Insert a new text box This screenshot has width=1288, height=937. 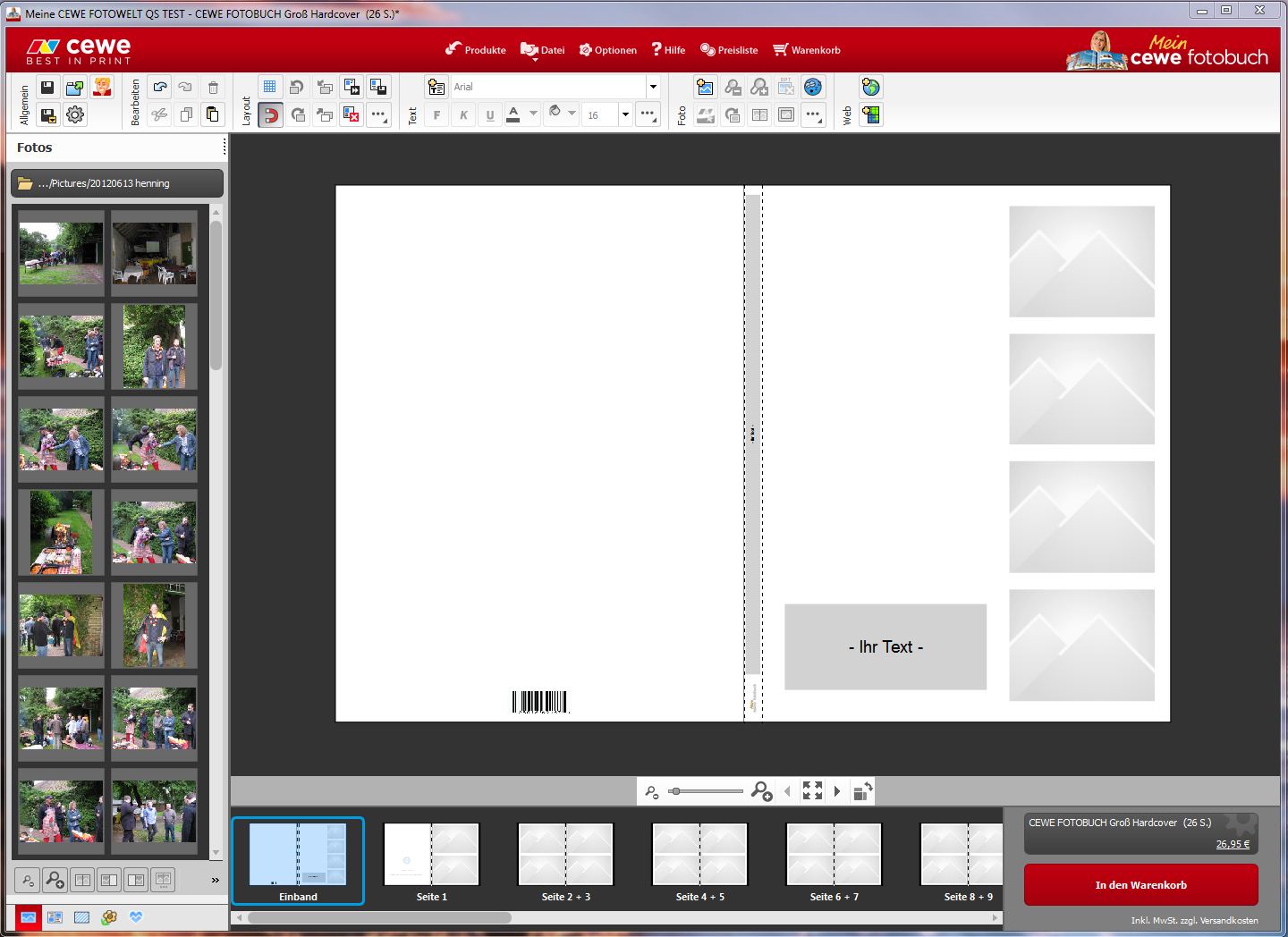[x=436, y=88]
